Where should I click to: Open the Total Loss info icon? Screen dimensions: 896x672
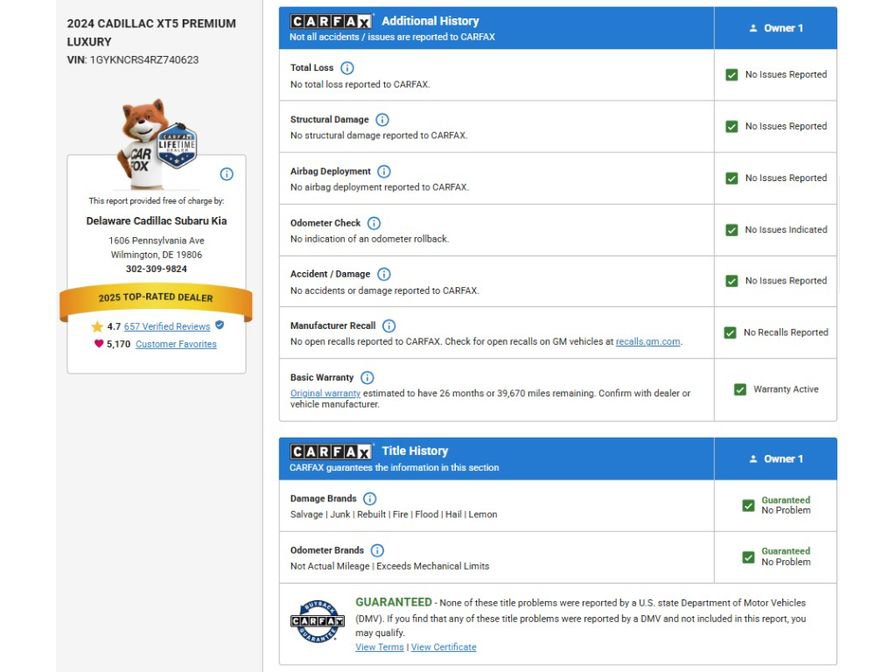click(x=347, y=68)
